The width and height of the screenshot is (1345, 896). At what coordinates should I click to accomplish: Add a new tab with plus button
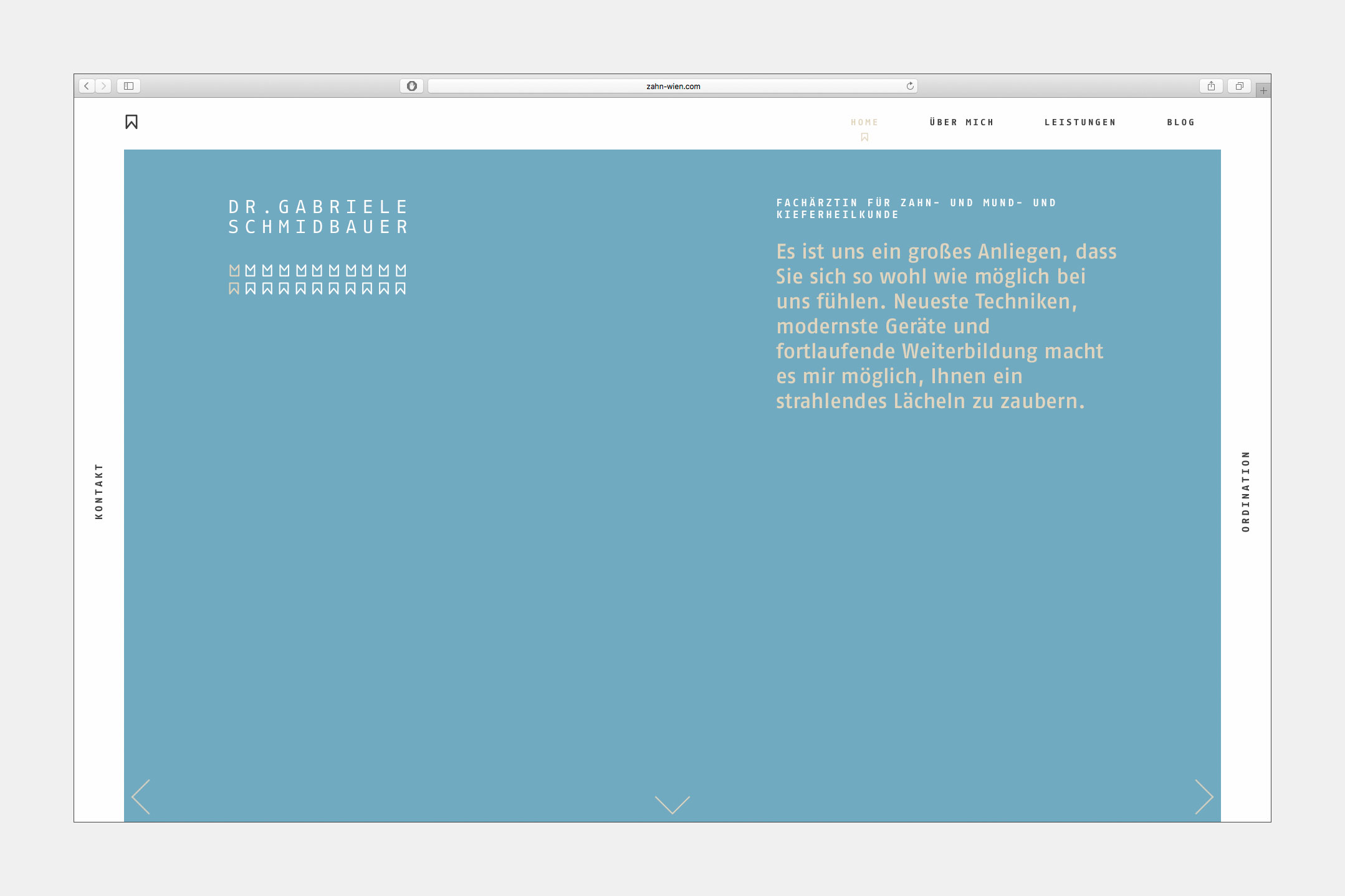pos(1263,90)
